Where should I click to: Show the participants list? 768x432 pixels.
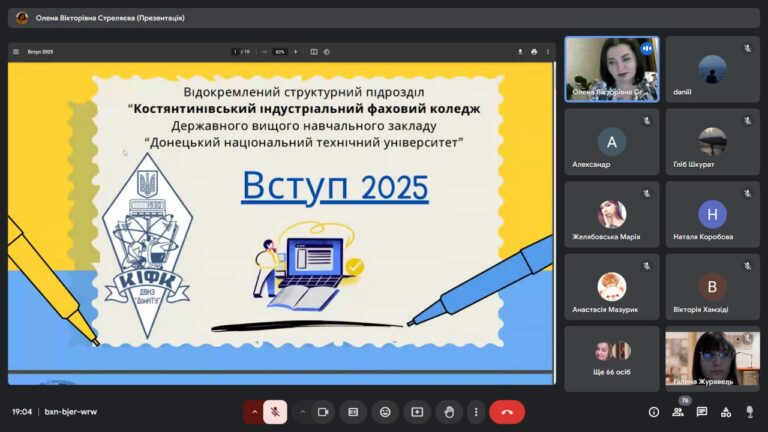click(678, 412)
